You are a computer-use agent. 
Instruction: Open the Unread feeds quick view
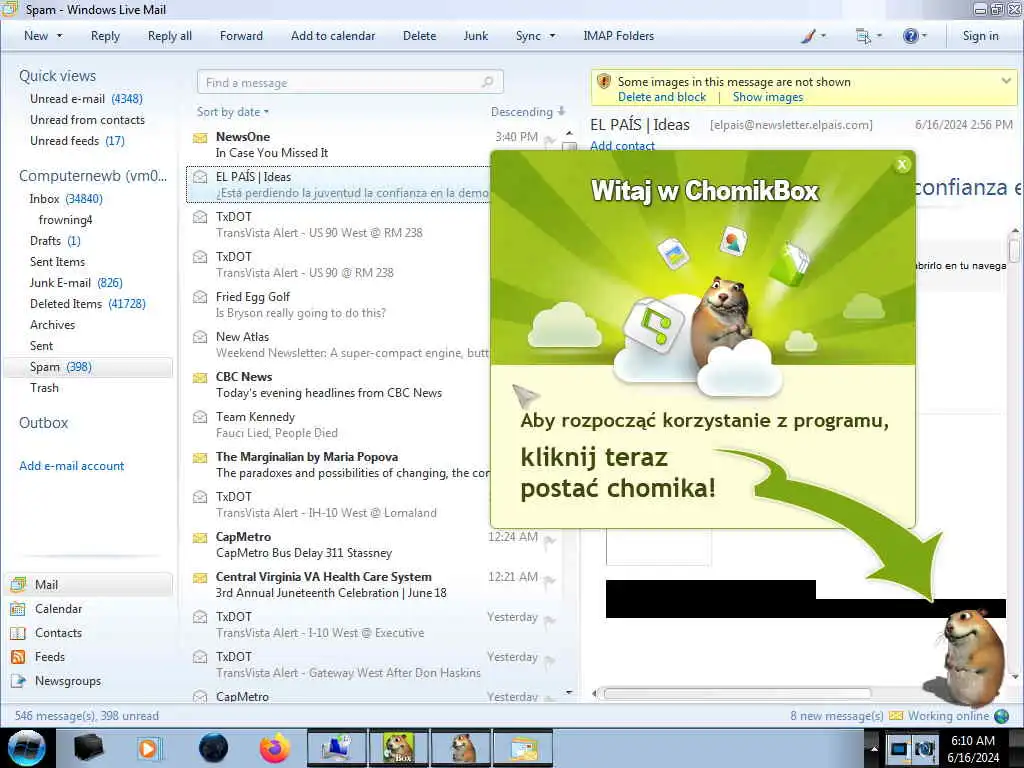click(x=76, y=140)
